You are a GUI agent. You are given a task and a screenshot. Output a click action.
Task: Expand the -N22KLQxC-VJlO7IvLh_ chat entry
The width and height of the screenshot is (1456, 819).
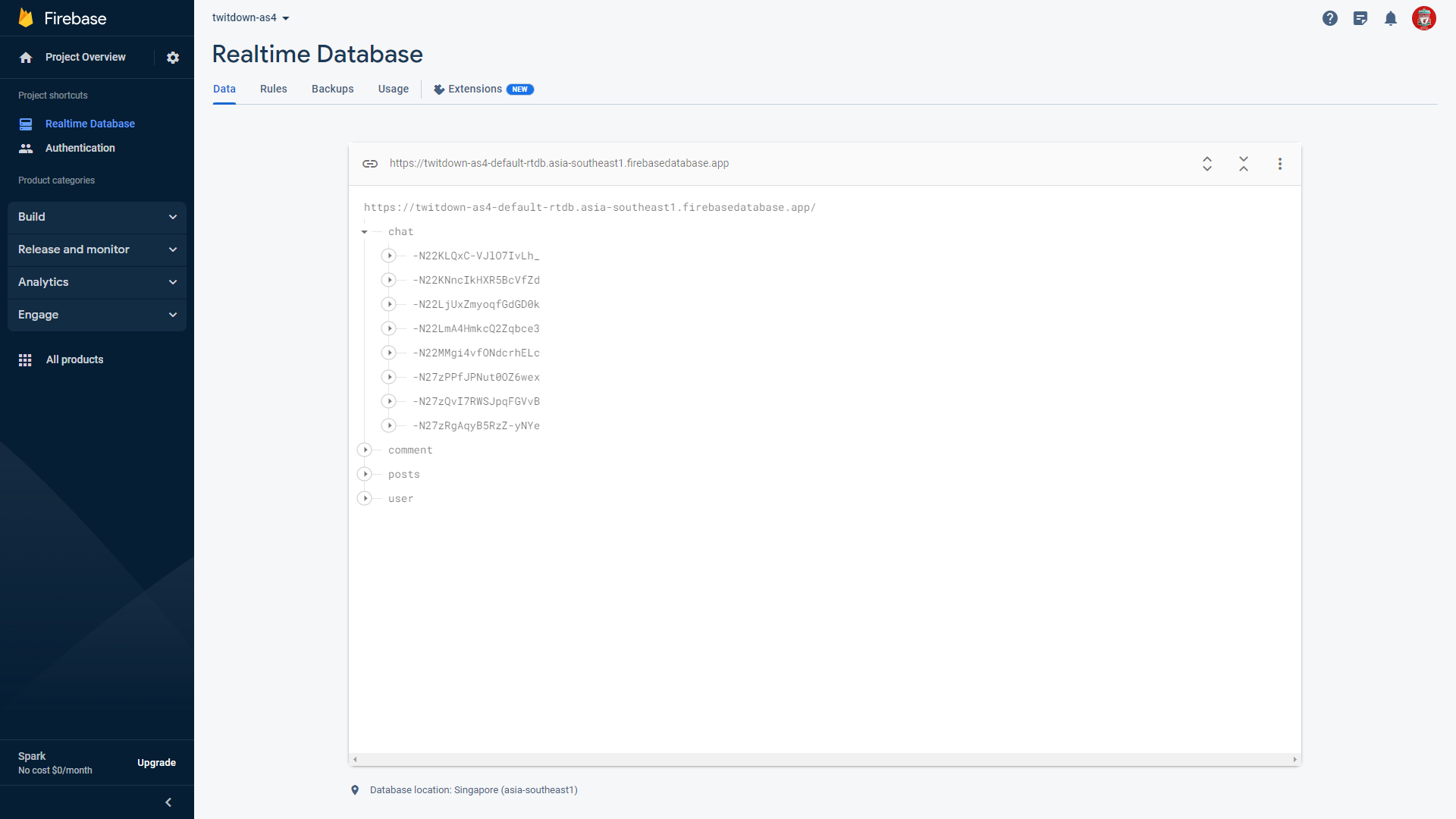click(x=389, y=256)
